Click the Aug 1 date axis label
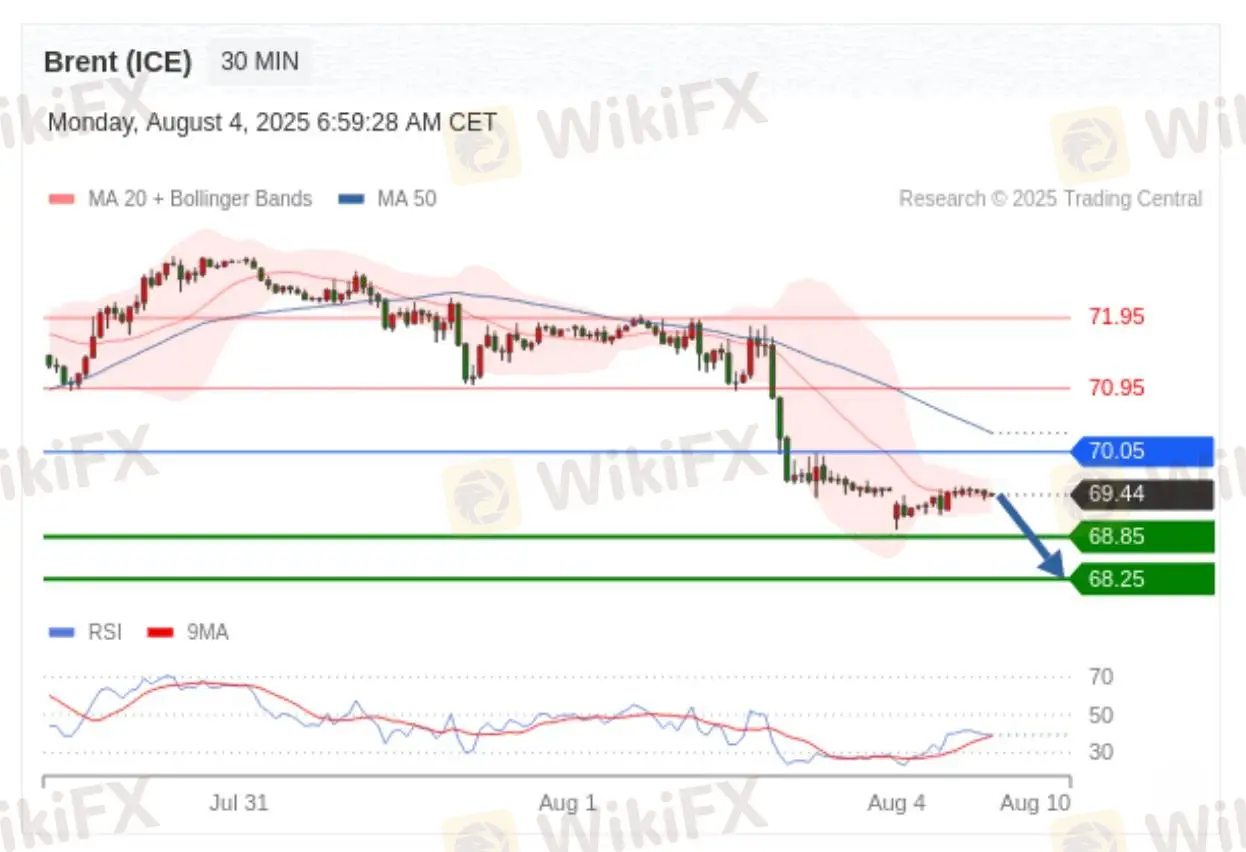1246x852 pixels. point(568,802)
